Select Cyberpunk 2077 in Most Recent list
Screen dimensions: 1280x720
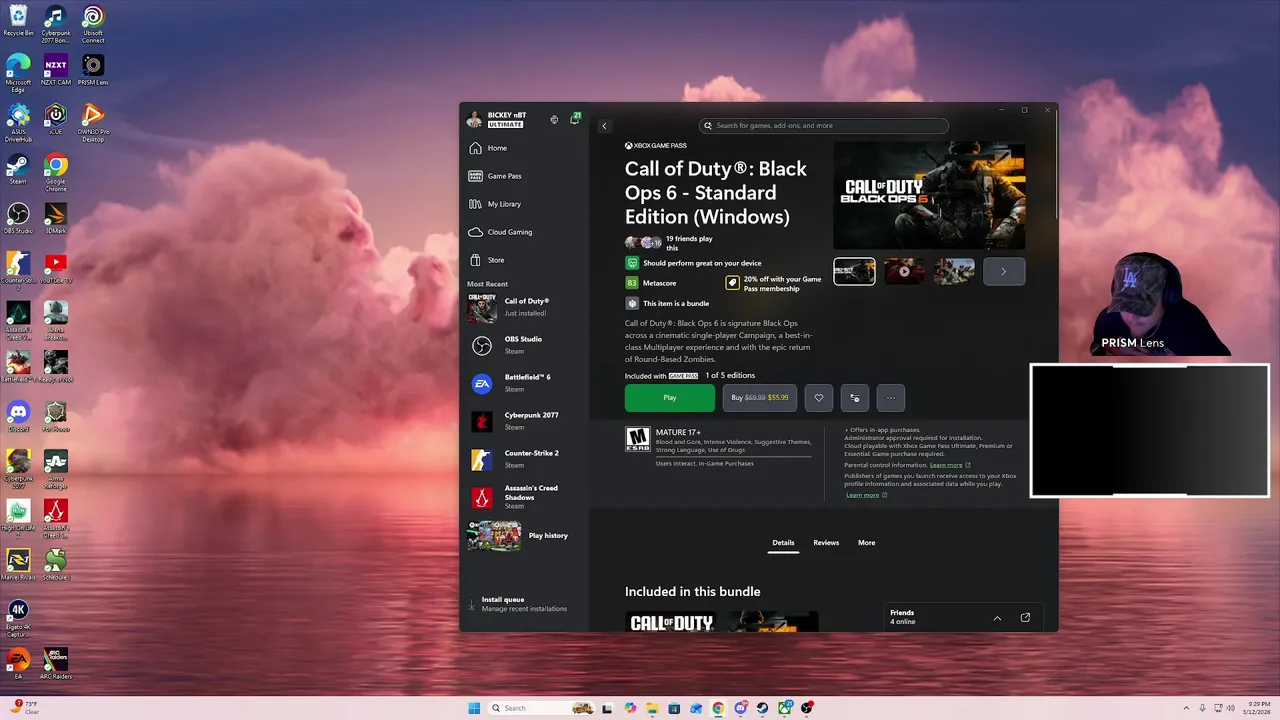pos(524,421)
